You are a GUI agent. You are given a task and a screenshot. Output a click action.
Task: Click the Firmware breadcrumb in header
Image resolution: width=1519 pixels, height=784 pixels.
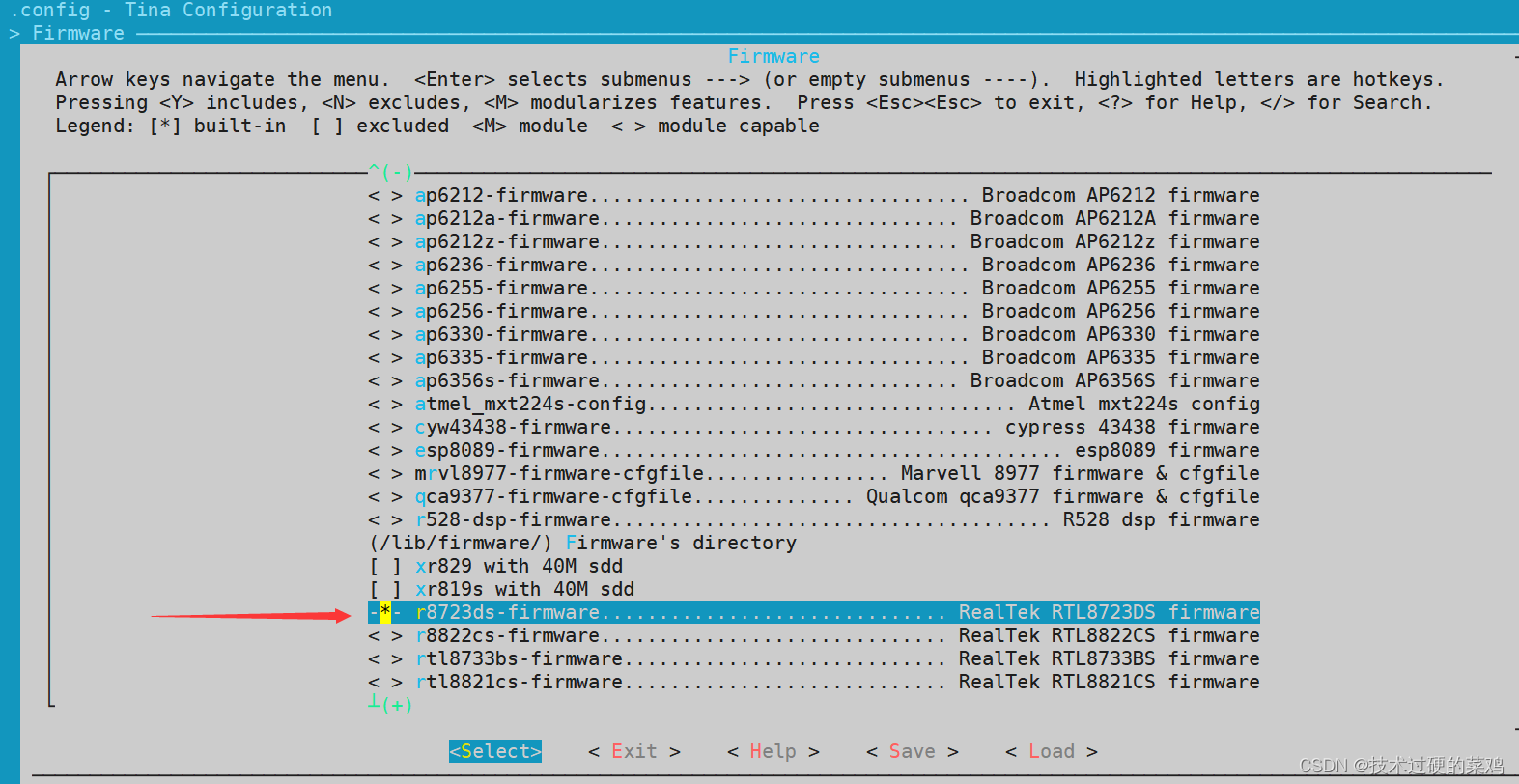tap(78, 34)
